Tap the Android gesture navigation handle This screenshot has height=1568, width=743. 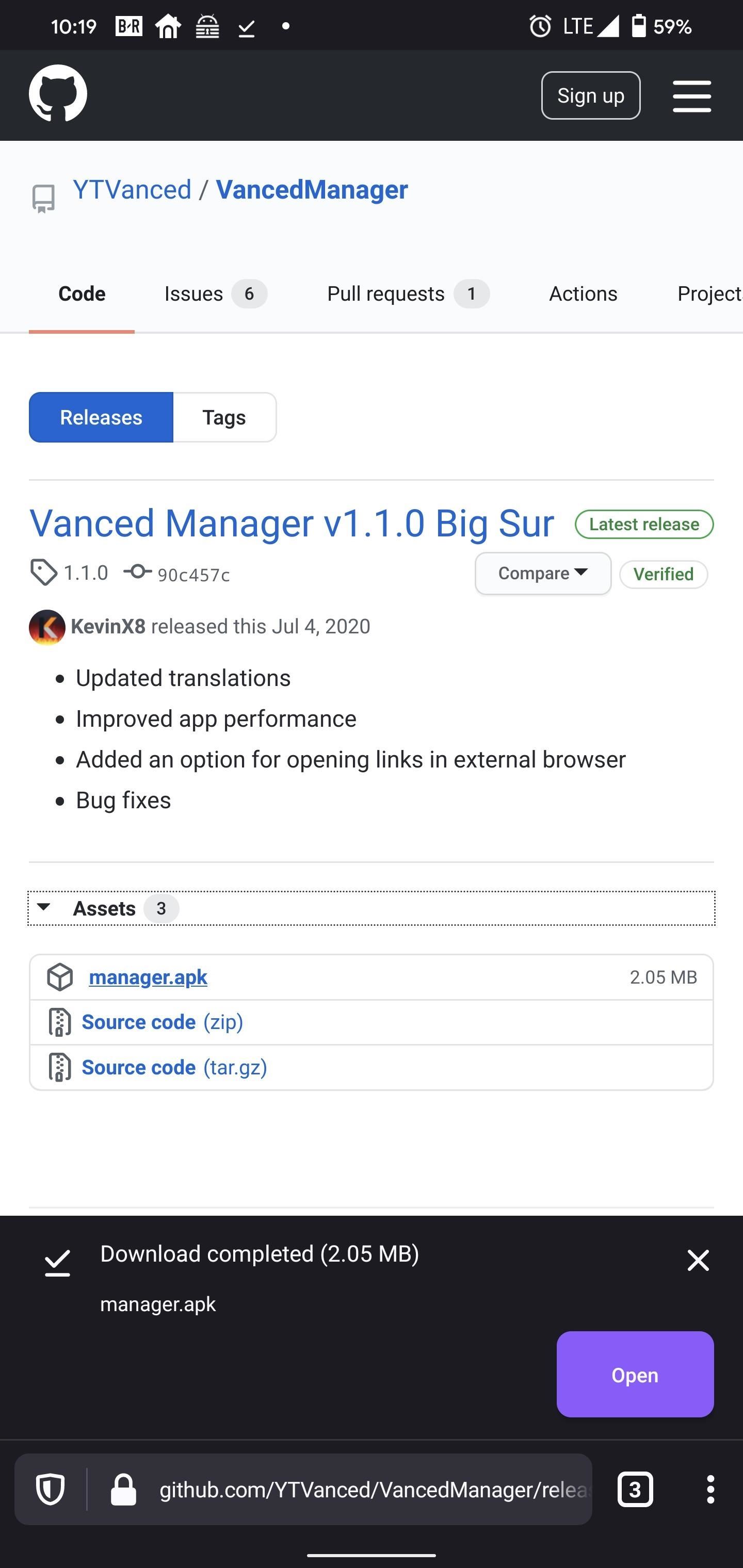click(x=372, y=1555)
